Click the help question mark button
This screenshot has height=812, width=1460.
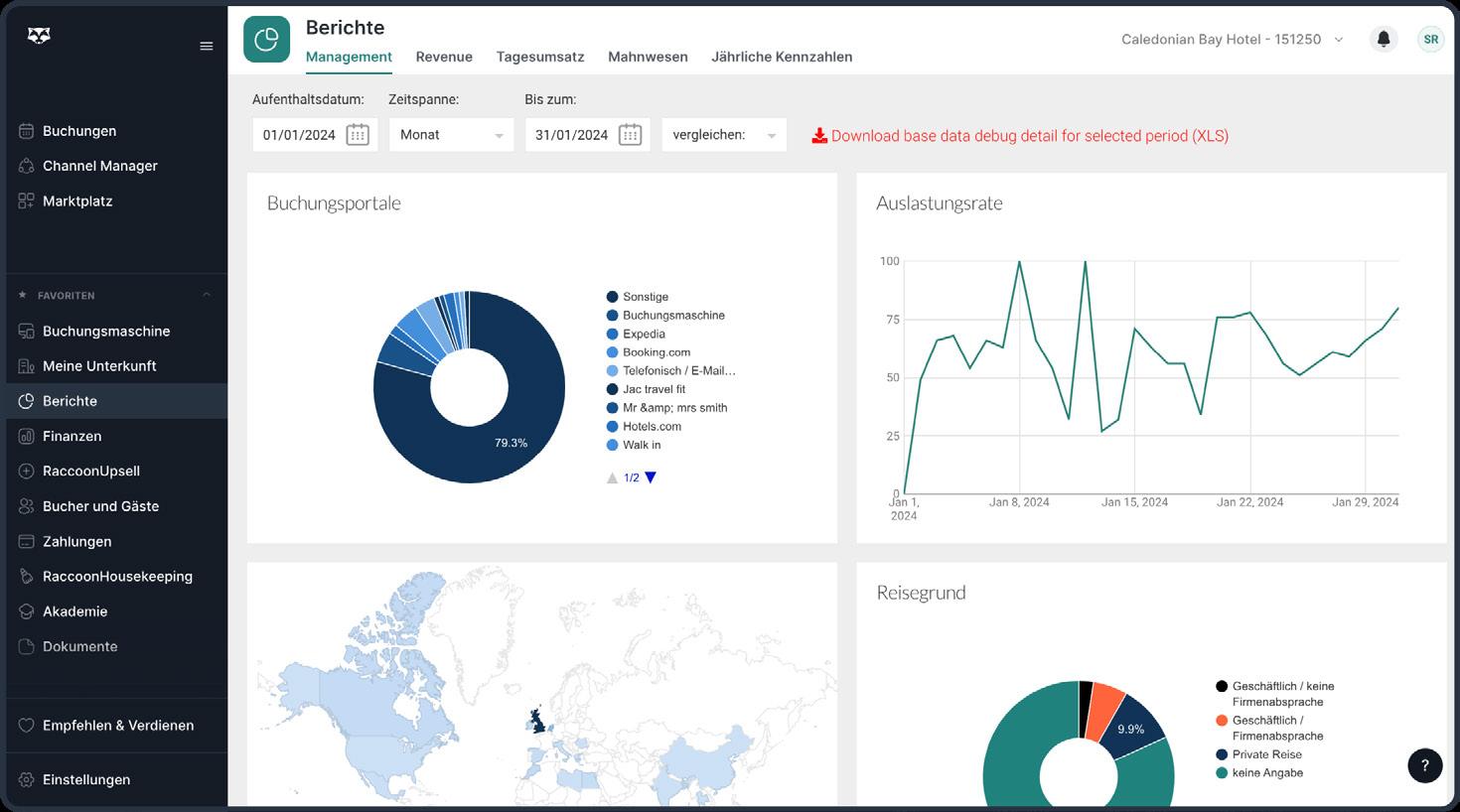pos(1424,765)
